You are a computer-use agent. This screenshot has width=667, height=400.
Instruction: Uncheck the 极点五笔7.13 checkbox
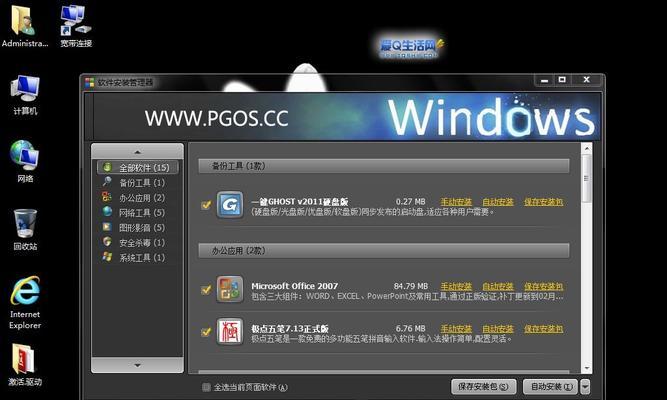tap(206, 331)
